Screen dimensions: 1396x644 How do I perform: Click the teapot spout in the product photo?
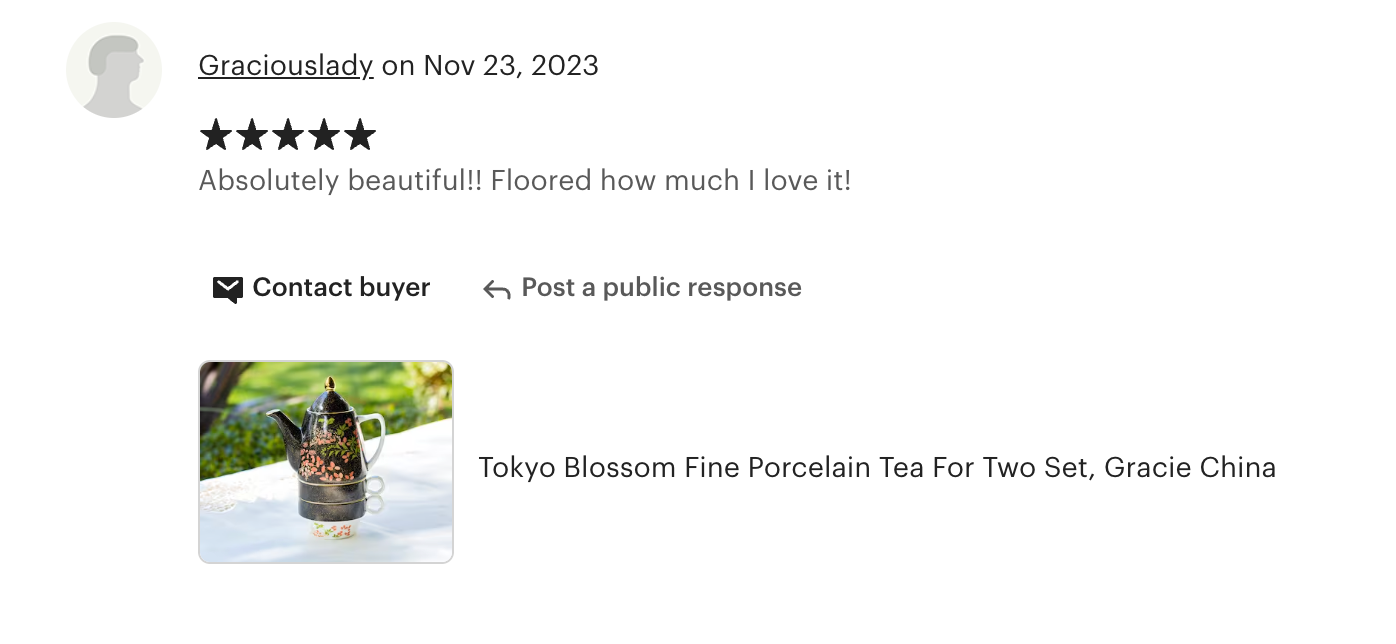point(281,426)
